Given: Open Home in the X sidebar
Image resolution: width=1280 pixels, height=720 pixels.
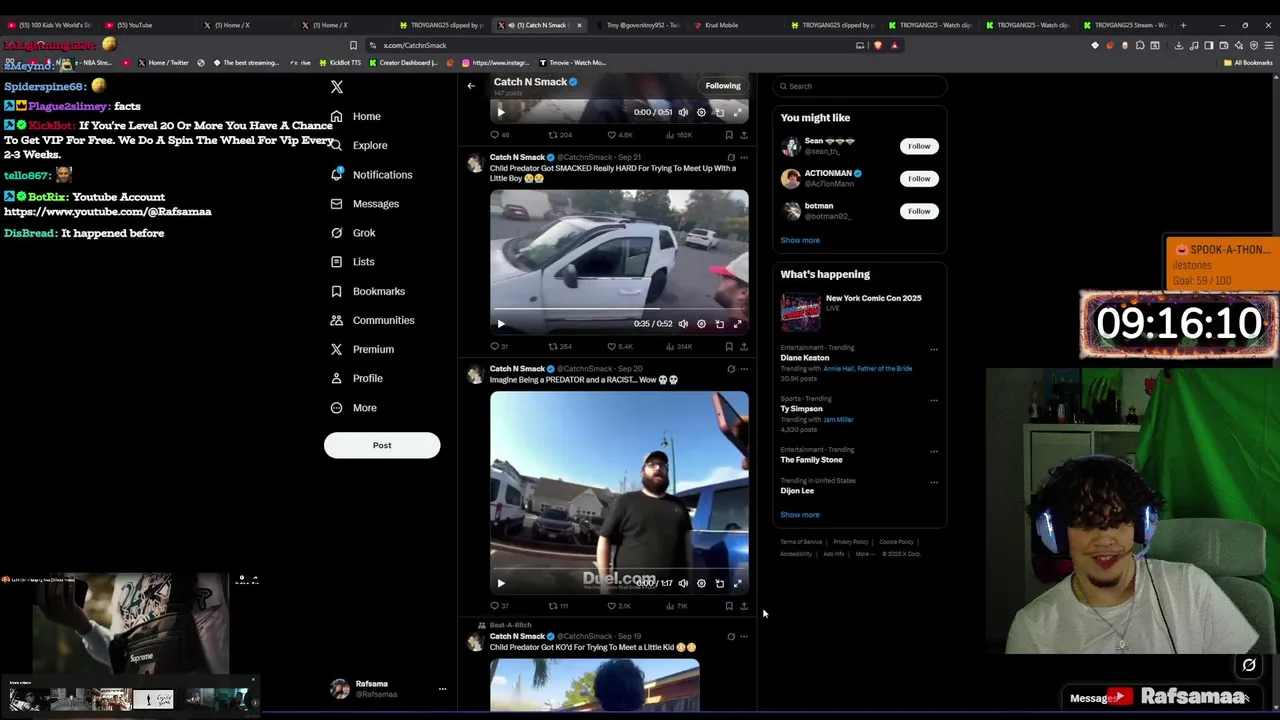Looking at the screenshot, I should click(356, 116).
